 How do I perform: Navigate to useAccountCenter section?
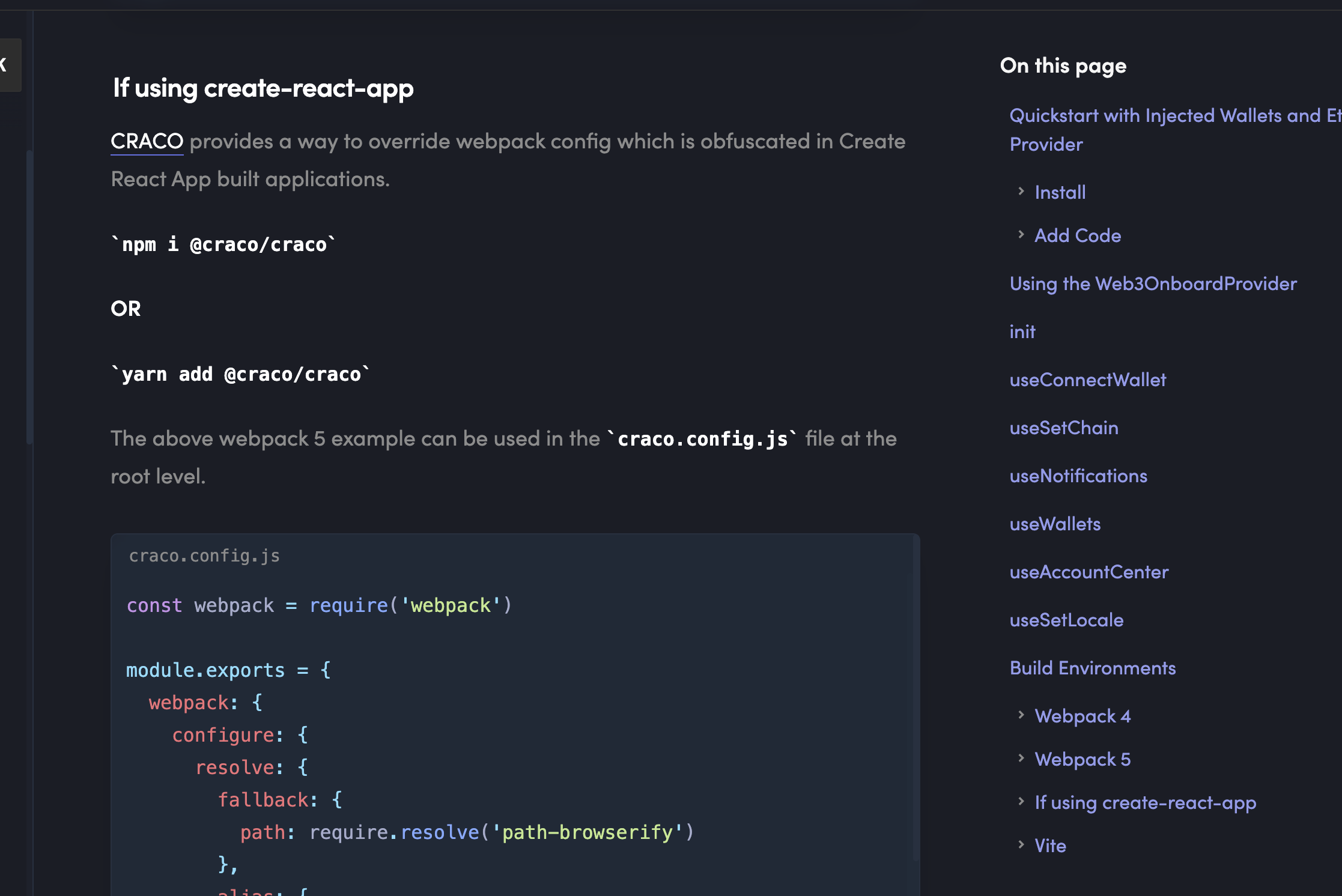tap(1088, 572)
